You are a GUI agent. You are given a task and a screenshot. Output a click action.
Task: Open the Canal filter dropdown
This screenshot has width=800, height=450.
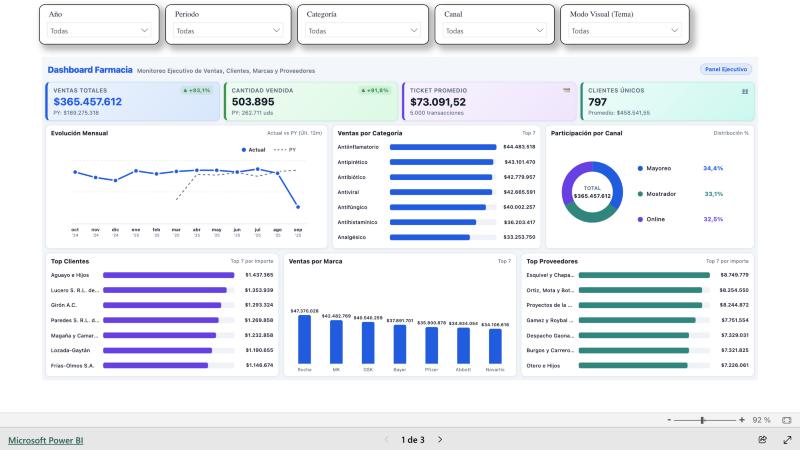tap(494, 31)
